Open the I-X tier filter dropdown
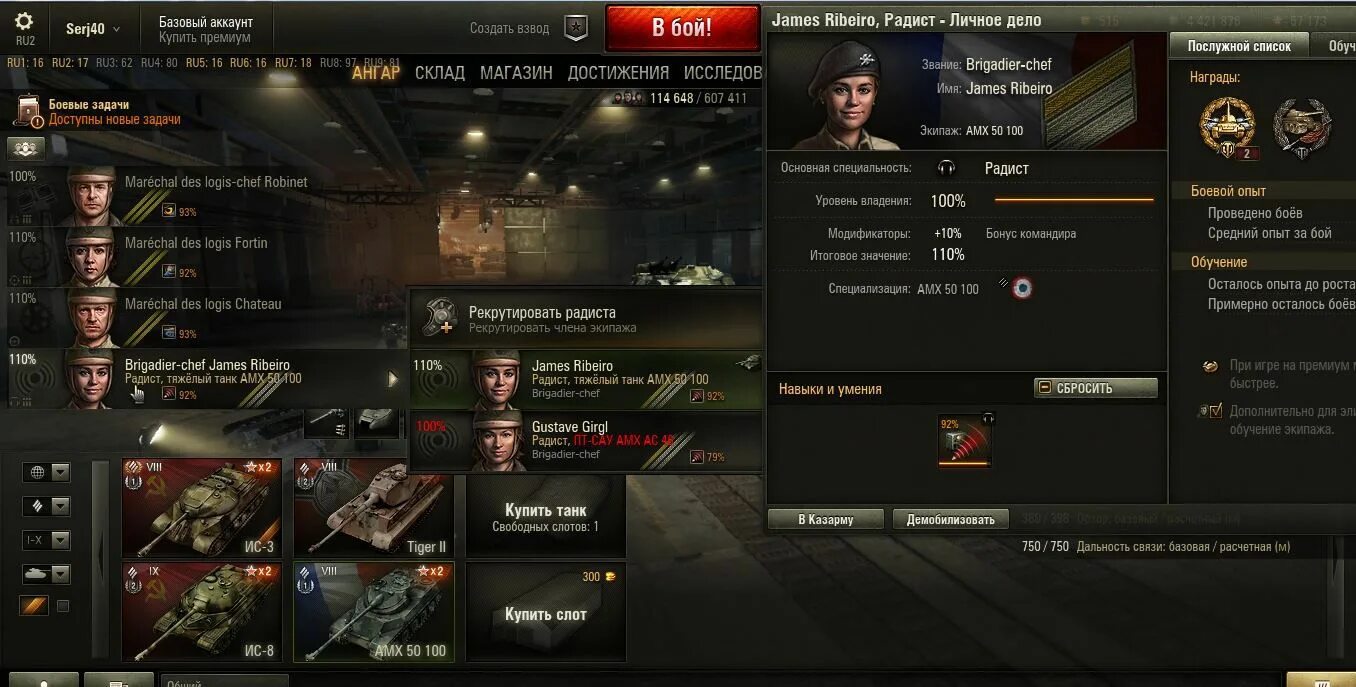The width and height of the screenshot is (1356, 687). tap(46, 540)
